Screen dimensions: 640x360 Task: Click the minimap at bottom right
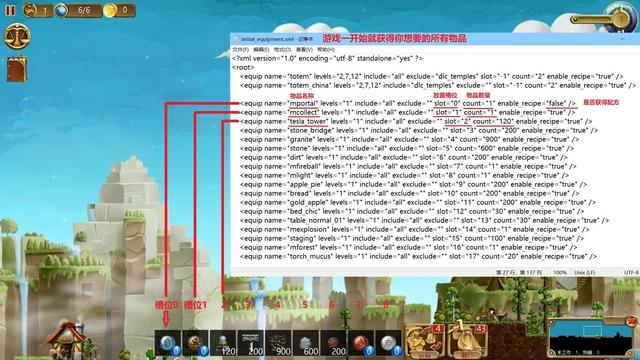[591, 337]
